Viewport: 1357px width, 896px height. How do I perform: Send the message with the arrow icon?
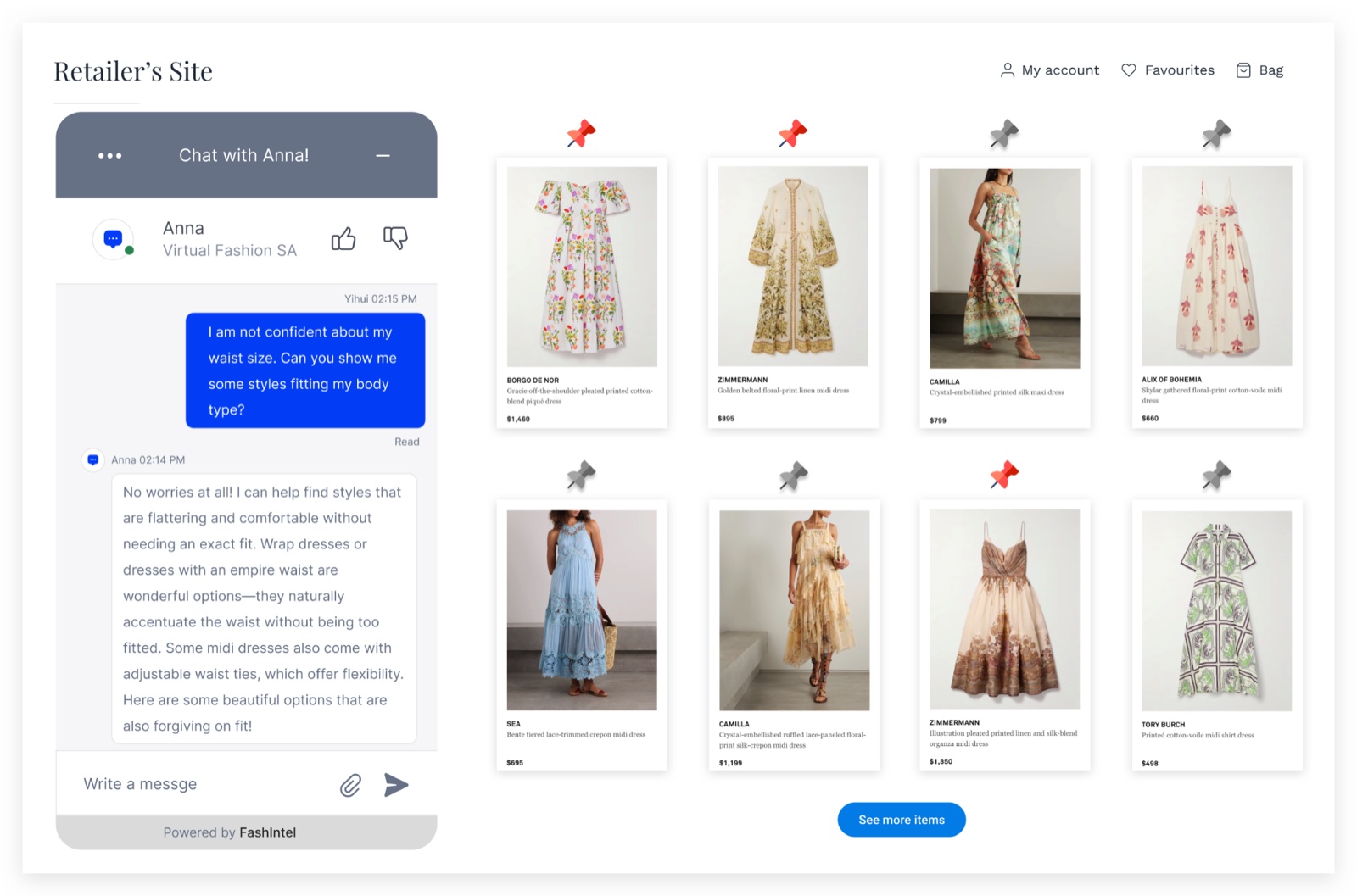coord(396,785)
